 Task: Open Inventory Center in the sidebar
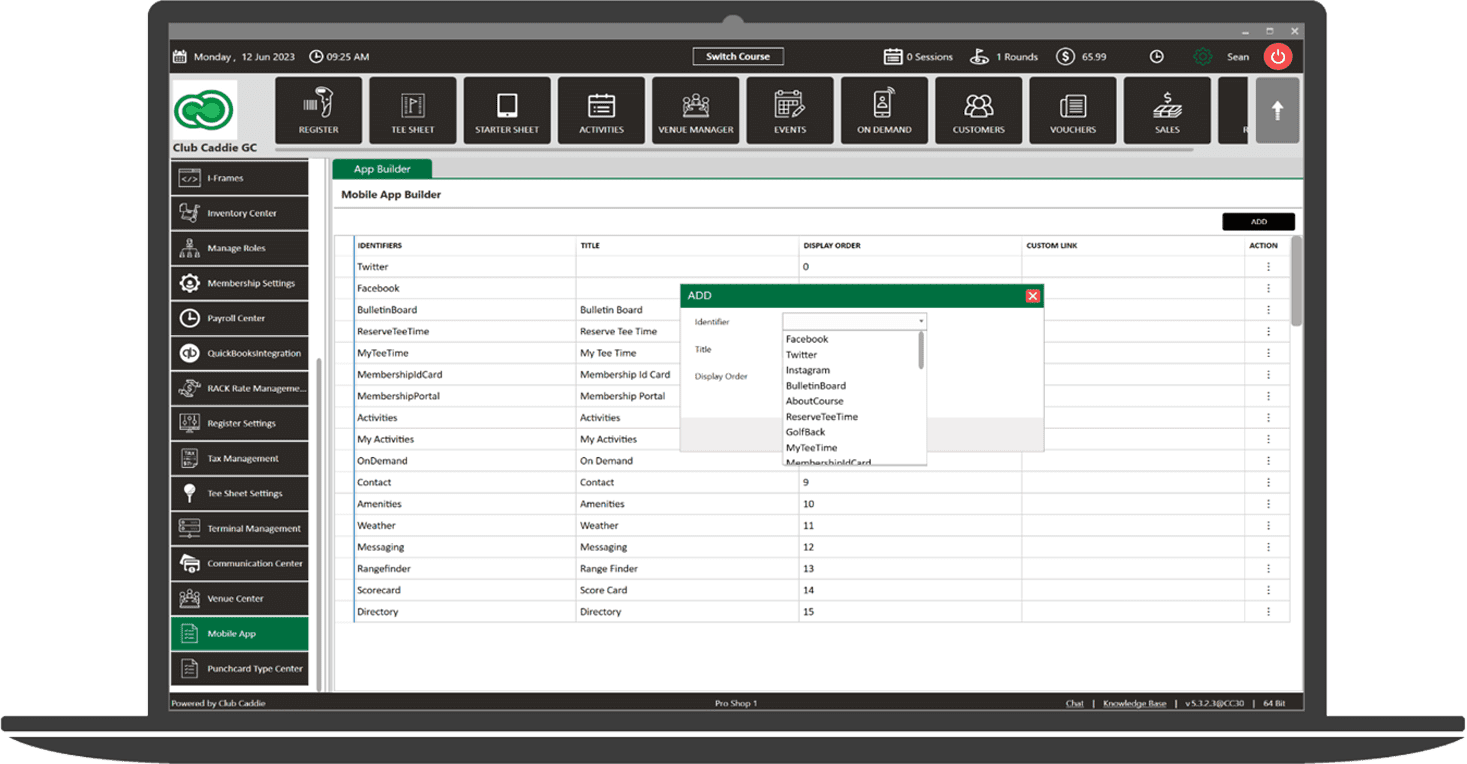pos(239,213)
